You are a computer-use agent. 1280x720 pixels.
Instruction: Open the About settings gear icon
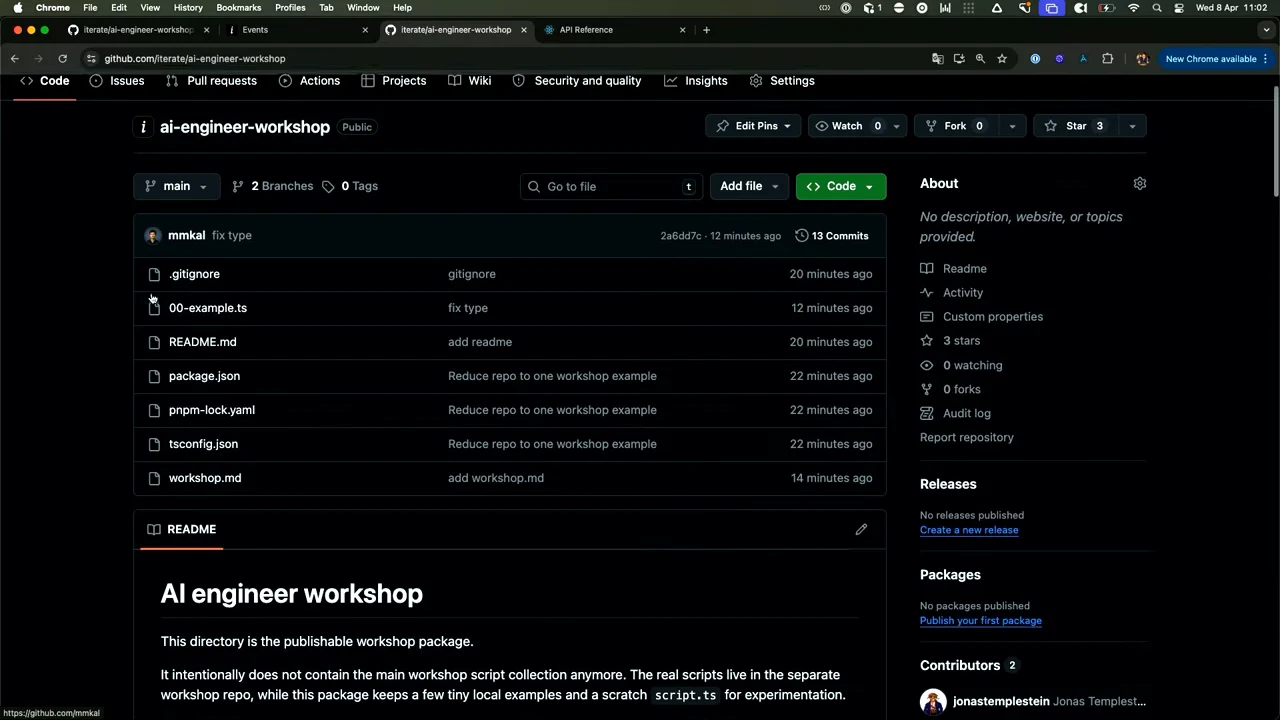tap(1139, 184)
